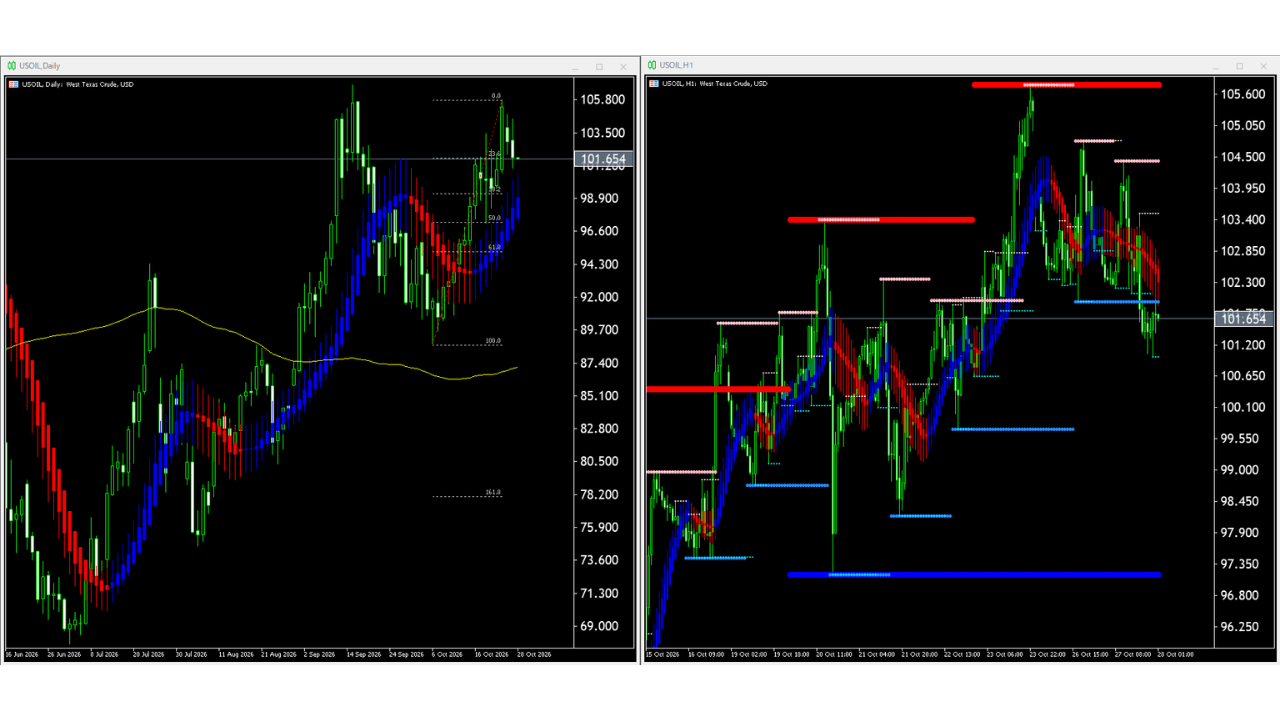
Task: Maximize the USOIL,Daily chart window
Action: pos(600,66)
